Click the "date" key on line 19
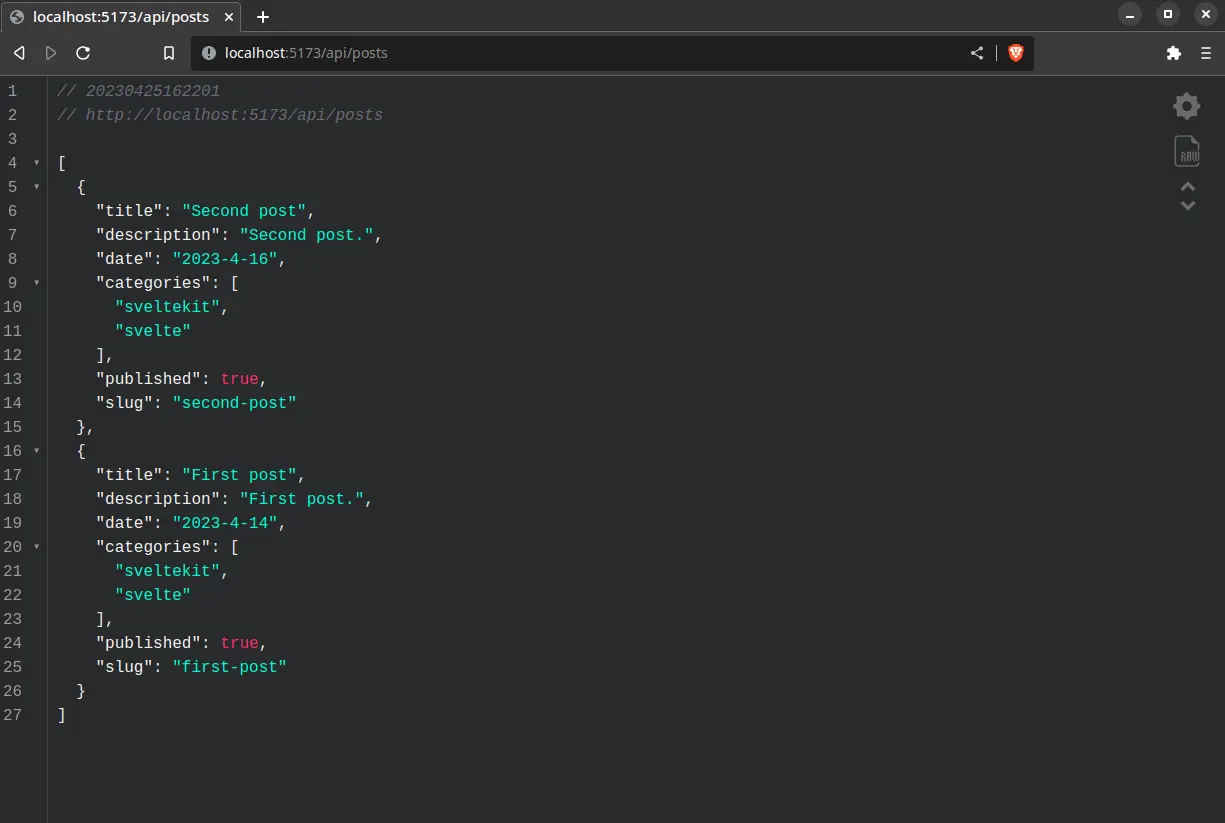Image resolution: width=1225 pixels, height=823 pixels. click(124, 523)
